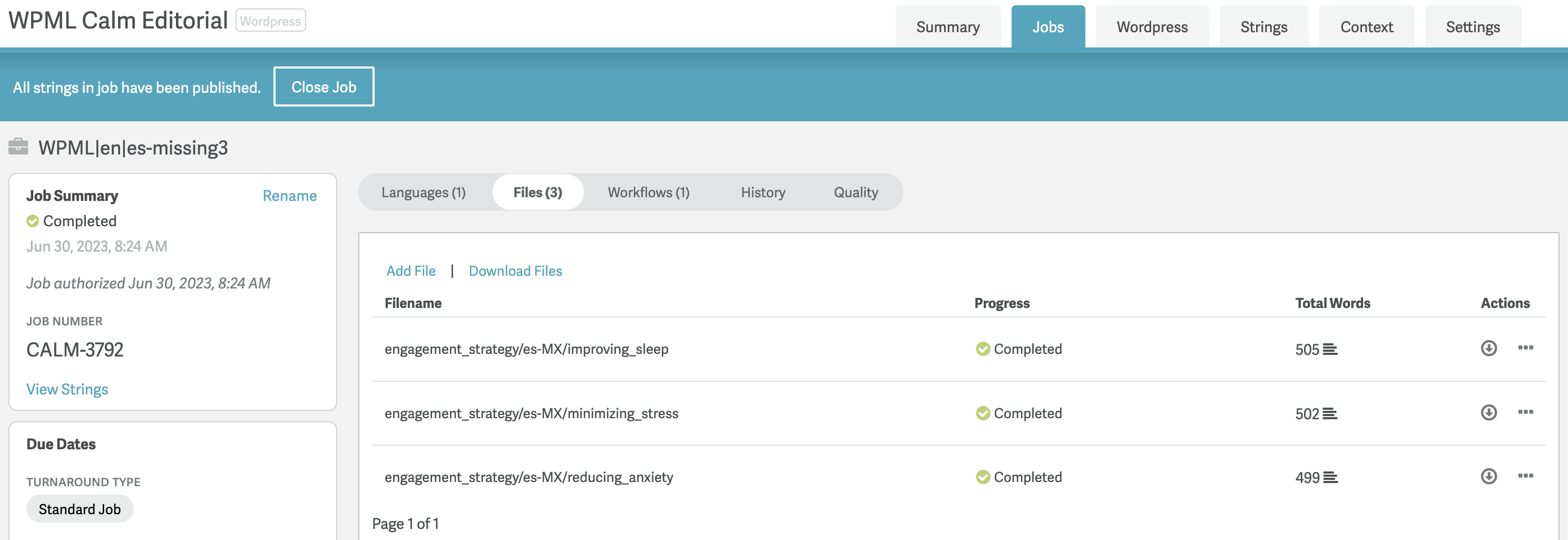The image size is (1568, 540).
Task: Download the improving_sleep file
Action: 1488,348
